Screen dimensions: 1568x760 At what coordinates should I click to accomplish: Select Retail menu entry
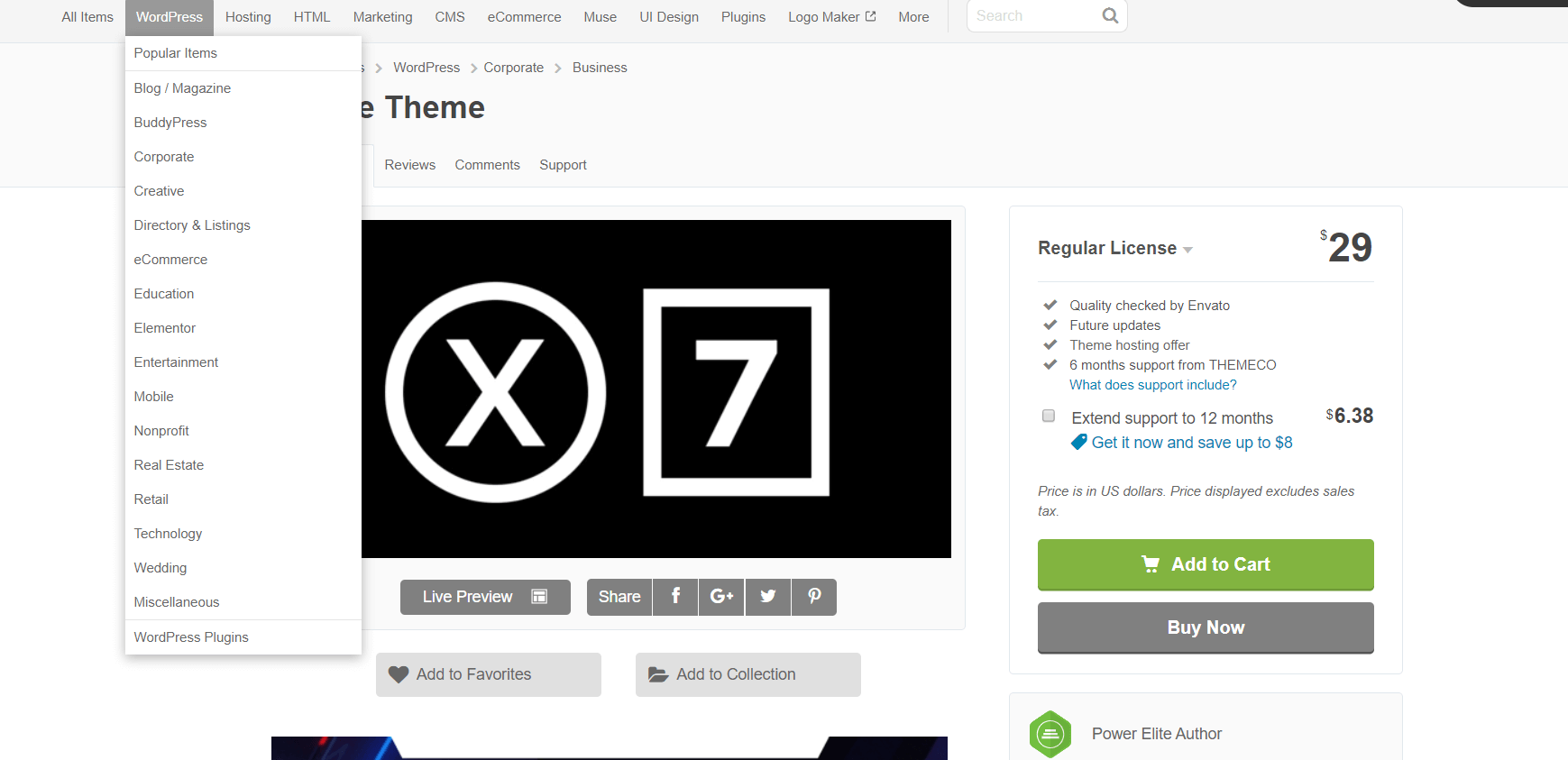point(243,499)
